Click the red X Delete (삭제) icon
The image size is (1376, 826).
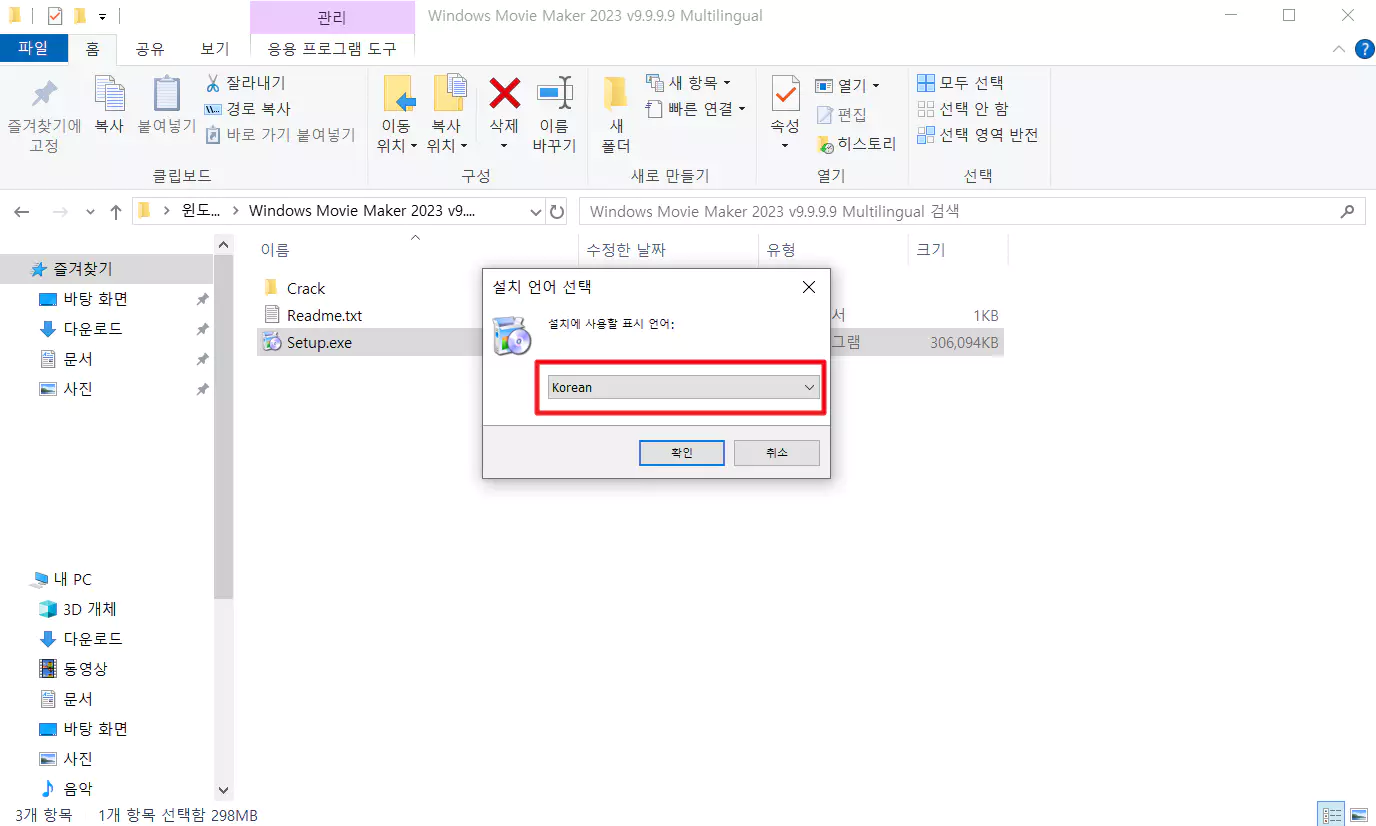(x=504, y=94)
